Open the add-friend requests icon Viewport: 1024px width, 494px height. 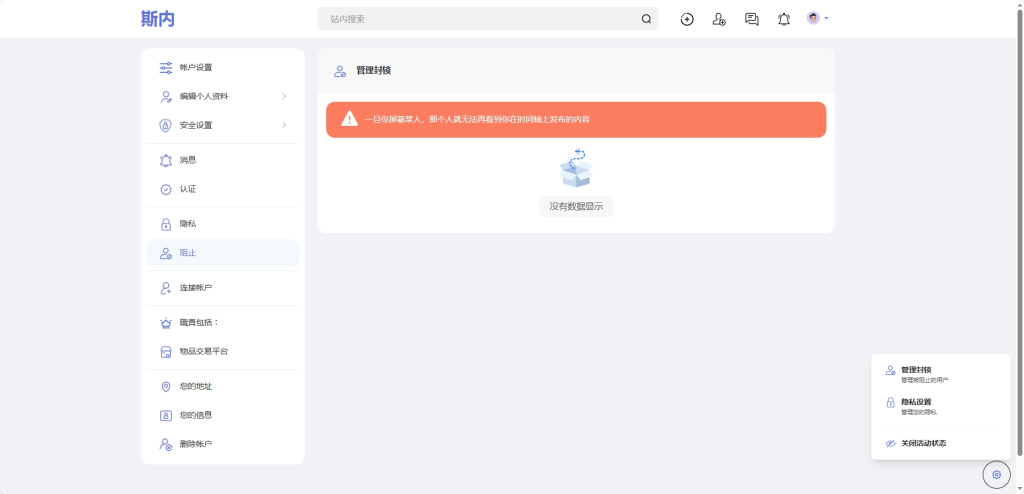point(719,19)
